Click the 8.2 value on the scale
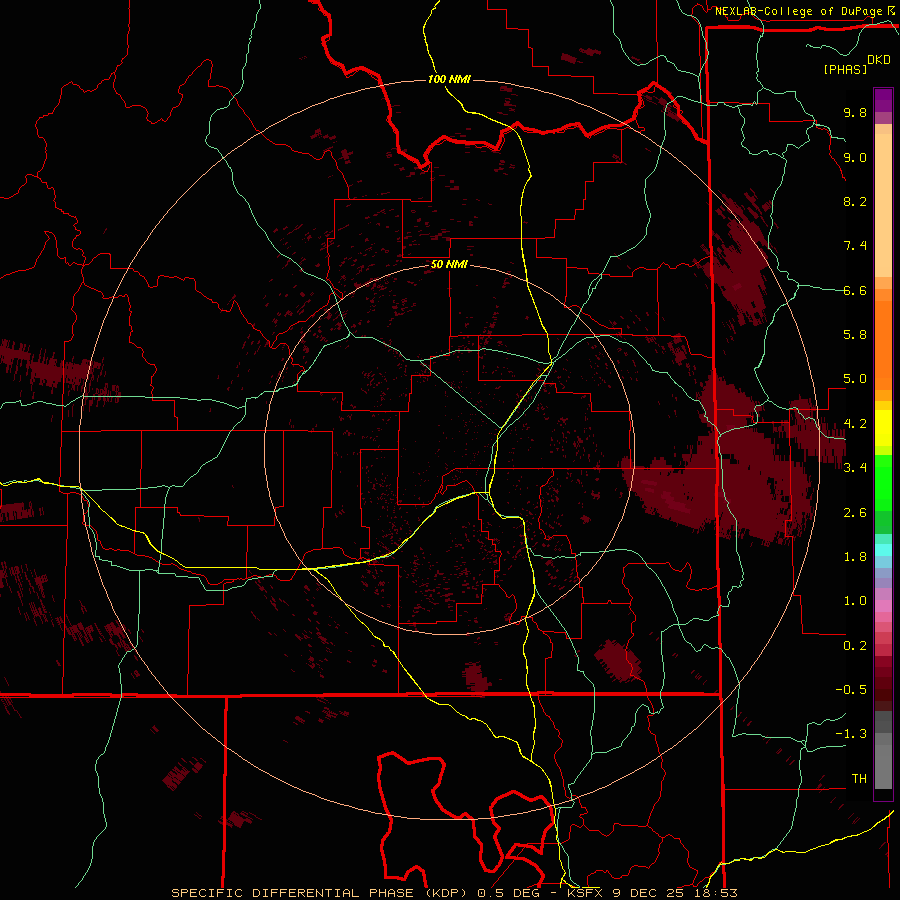Screen dimensions: 900x900 point(855,201)
